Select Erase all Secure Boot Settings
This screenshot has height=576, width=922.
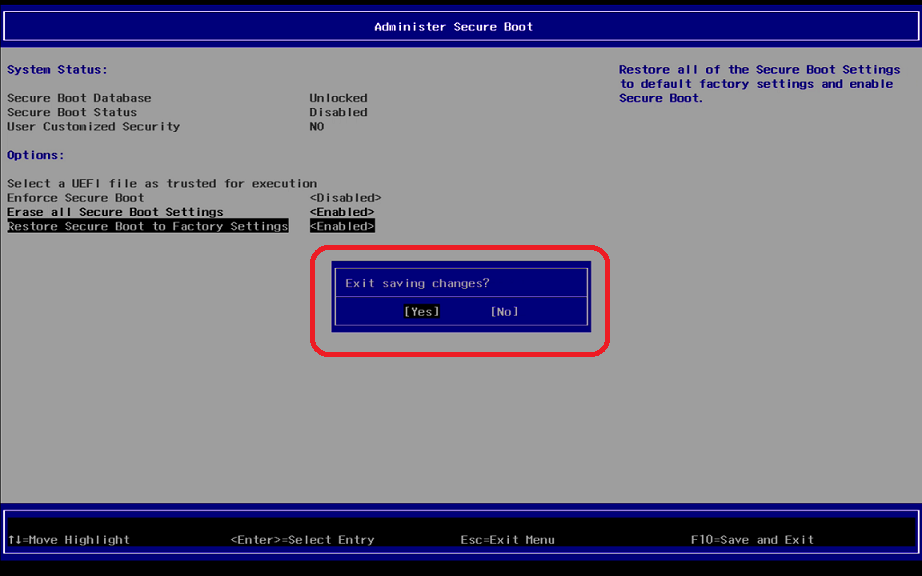coord(115,212)
